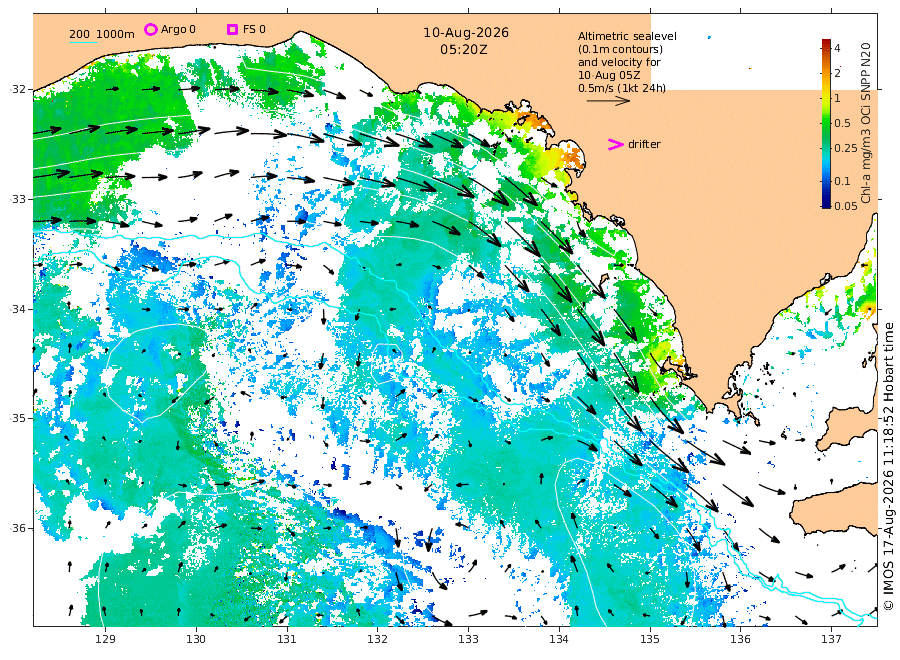
Task: Click the 'FS 0' legend text
Action: (254, 29)
